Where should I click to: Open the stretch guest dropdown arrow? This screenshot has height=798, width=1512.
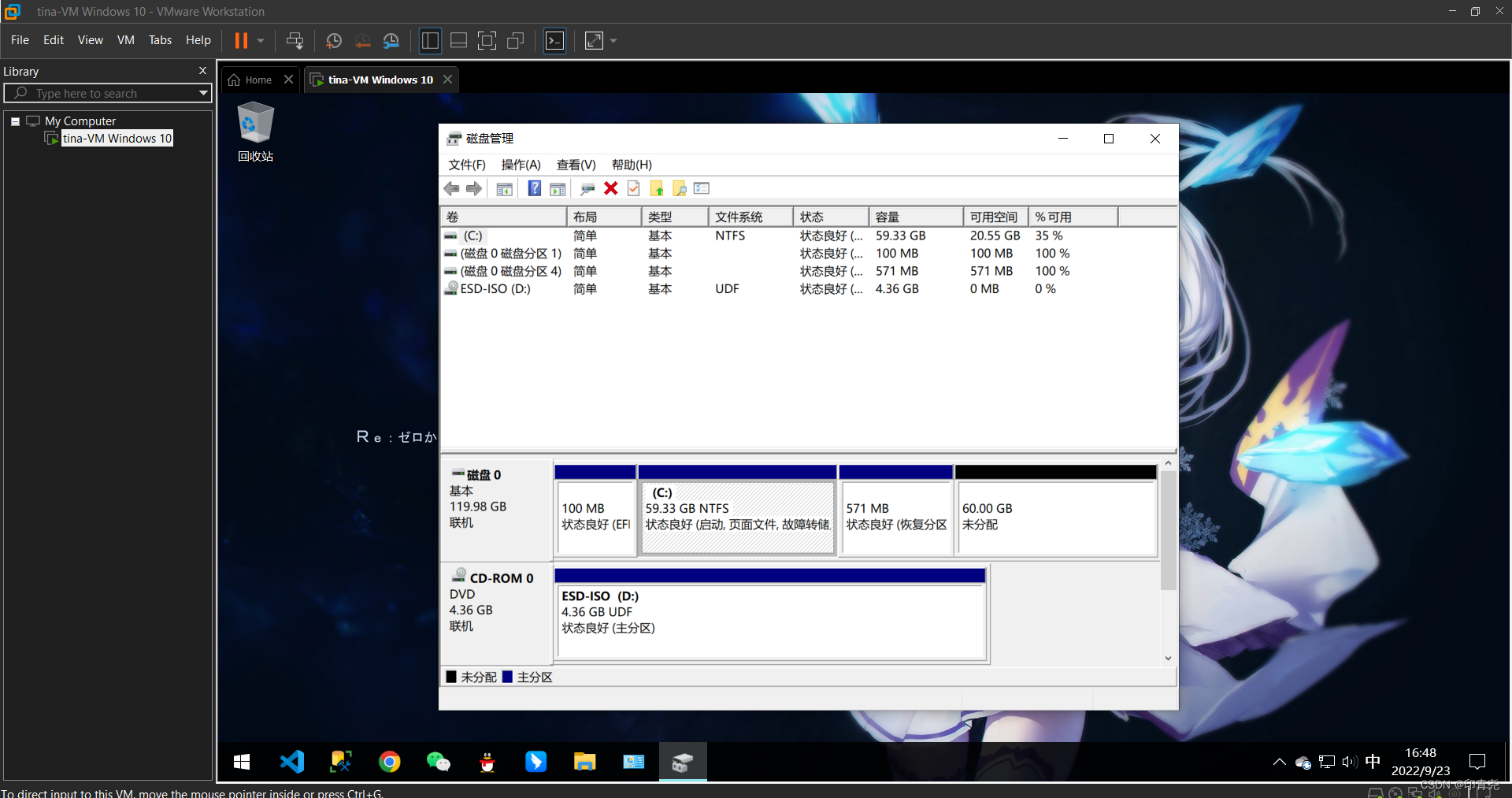coord(613,40)
